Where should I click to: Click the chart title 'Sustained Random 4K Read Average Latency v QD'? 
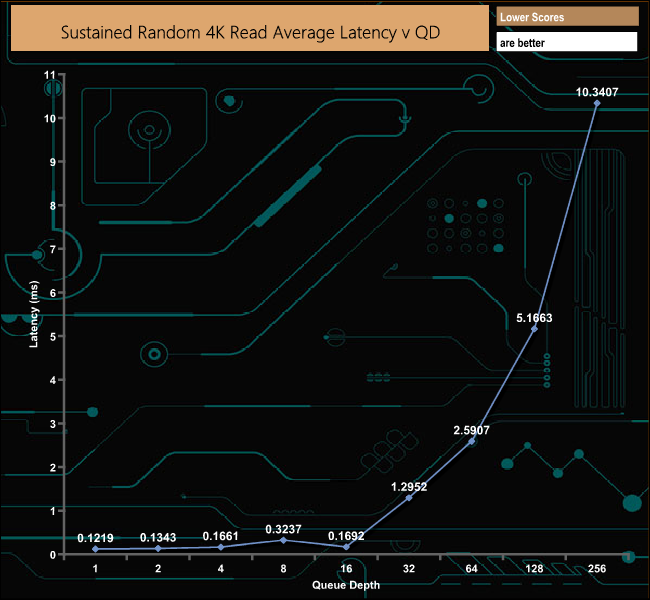[250, 32]
